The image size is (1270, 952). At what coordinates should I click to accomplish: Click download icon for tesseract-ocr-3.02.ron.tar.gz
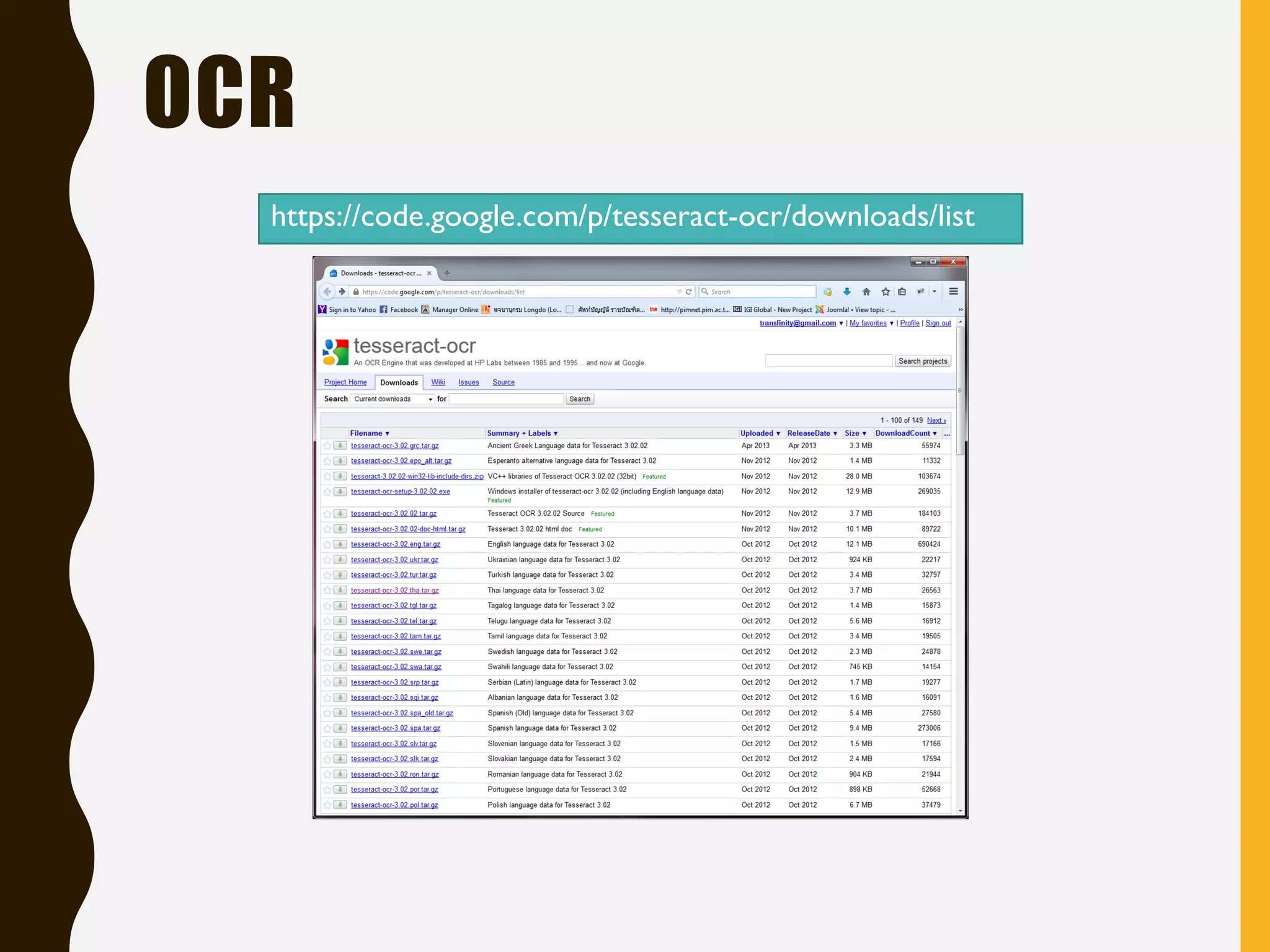340,775
